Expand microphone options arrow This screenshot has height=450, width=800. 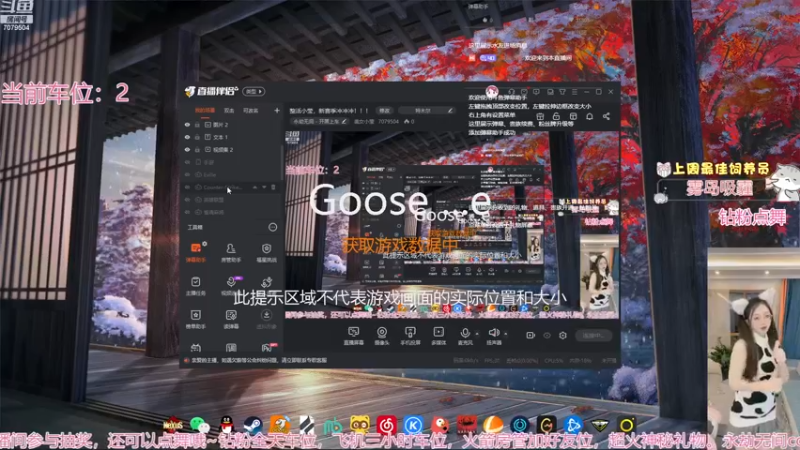pyautogui.click(x=477, y=334)
